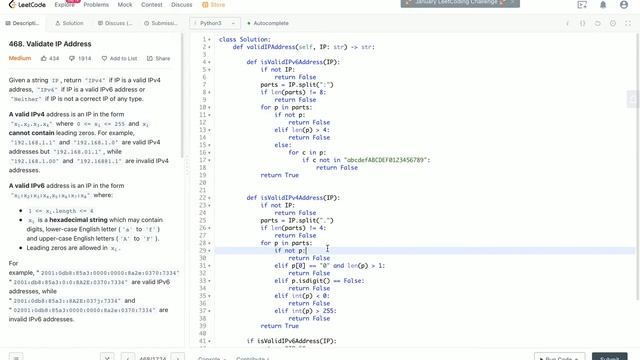The image size is (640, 360).
Task: Place cursor on line 29 'if not p:'
Action: click(x=290, y=251)
